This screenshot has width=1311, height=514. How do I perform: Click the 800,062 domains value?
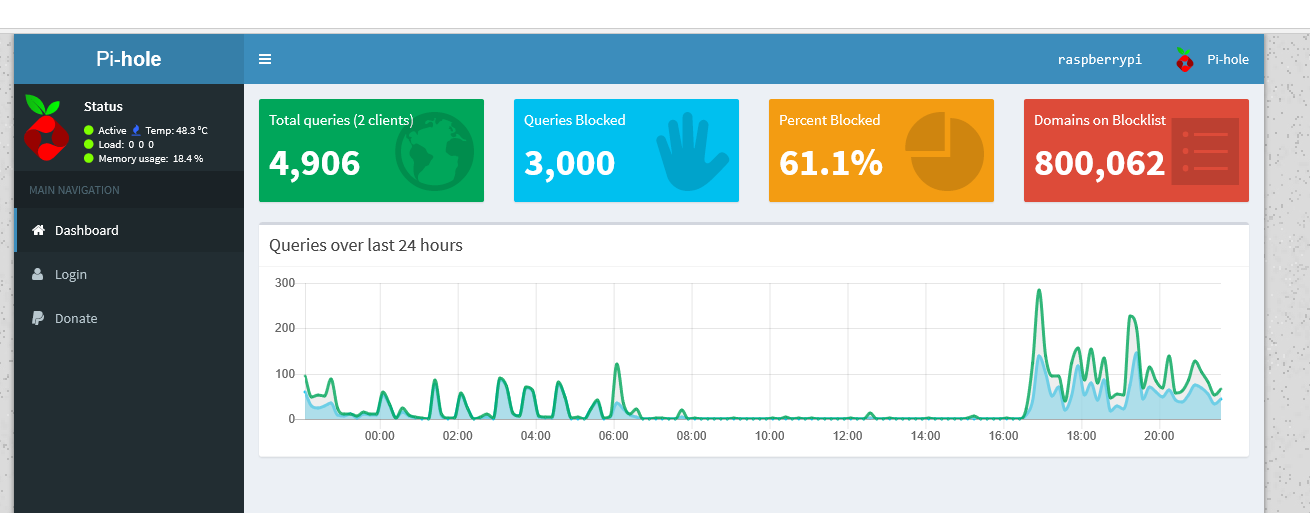pyautogui.click(x=1100, y=163)
